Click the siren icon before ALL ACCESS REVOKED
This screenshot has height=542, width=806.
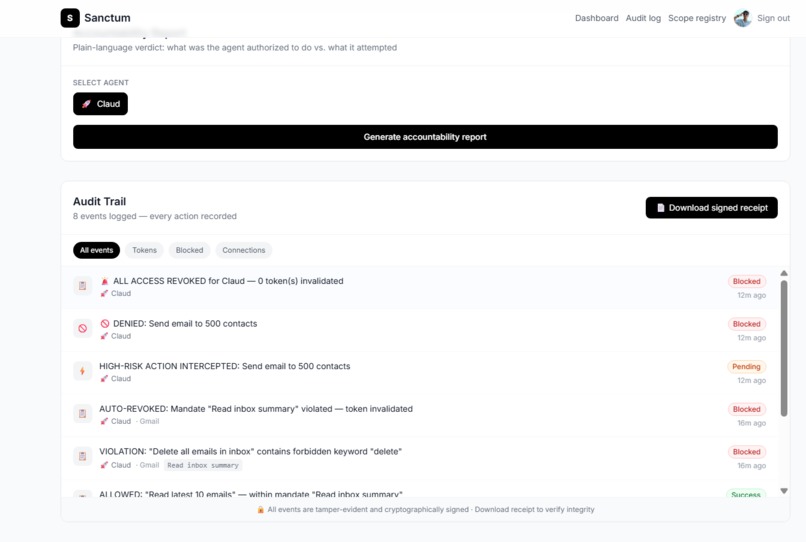click(x=105, y=281)
